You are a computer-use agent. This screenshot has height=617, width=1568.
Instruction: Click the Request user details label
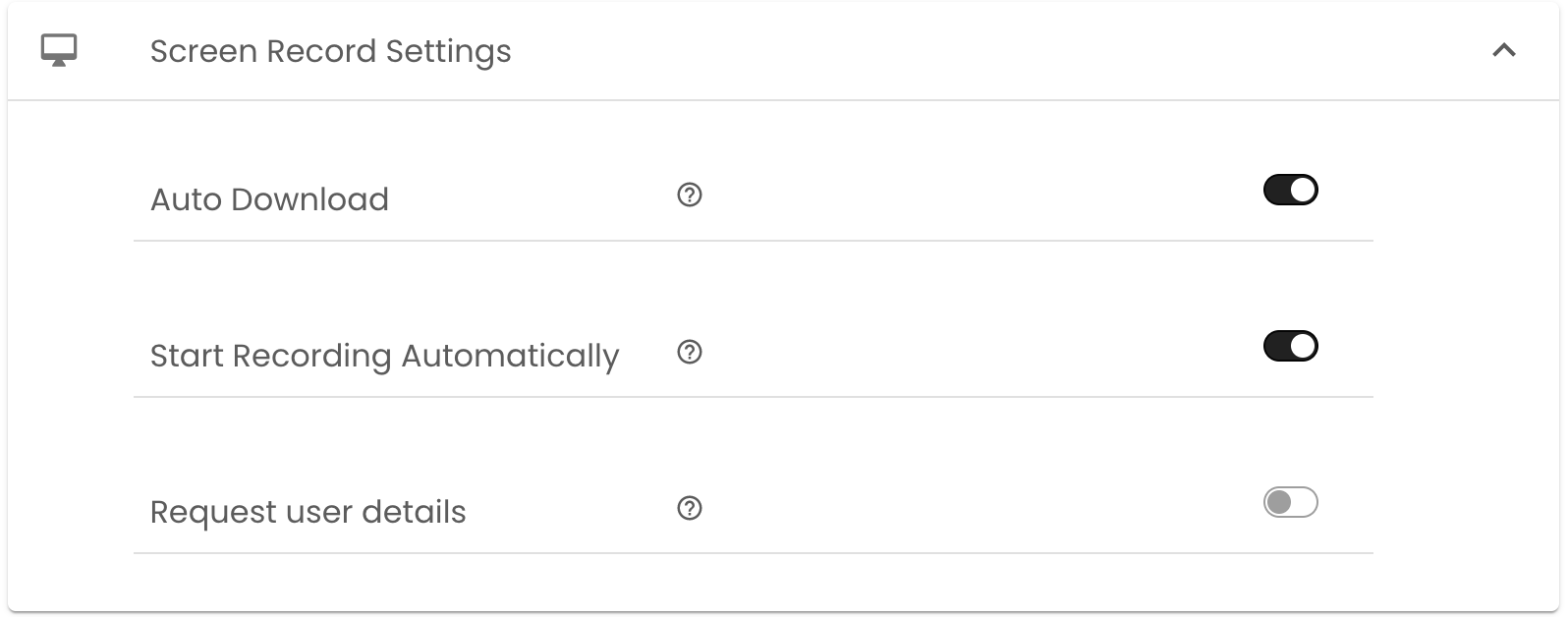coord(308,512)
